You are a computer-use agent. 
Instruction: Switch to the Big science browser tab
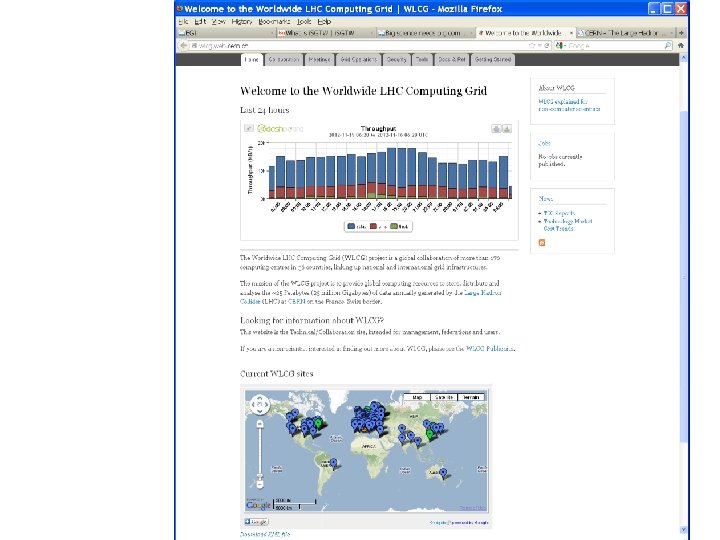(x=424, y=33)
